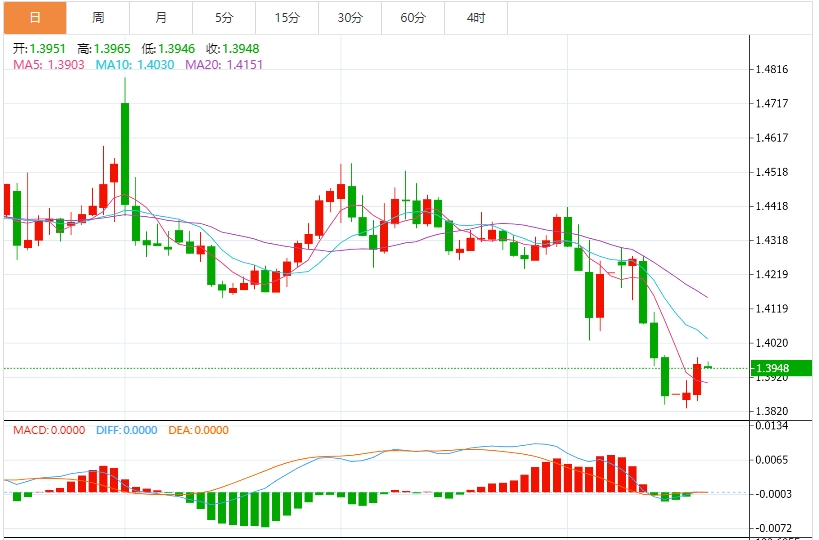Open the 60分 timeframe tab
The image size is (819, 540).
[x=413, y=18]
